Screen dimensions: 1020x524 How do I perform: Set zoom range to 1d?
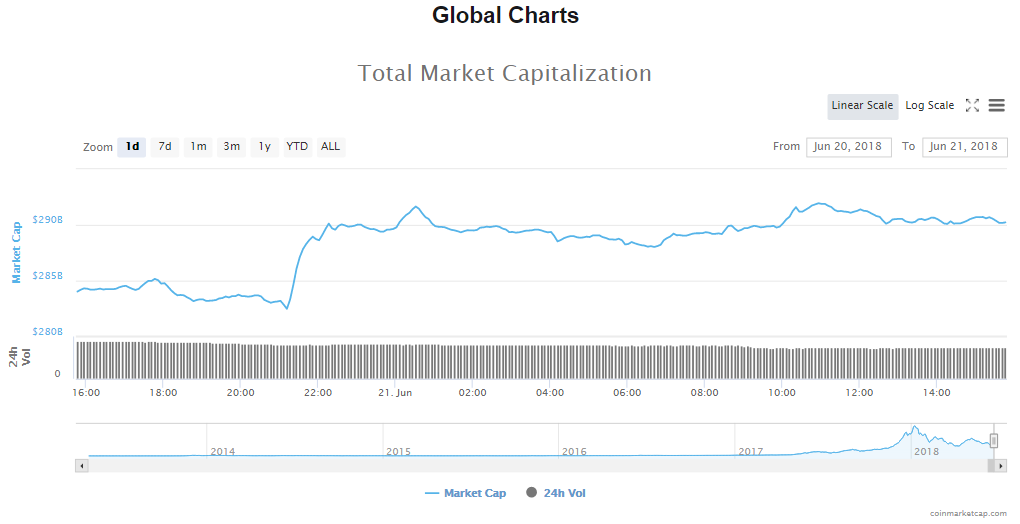point(132,147)
